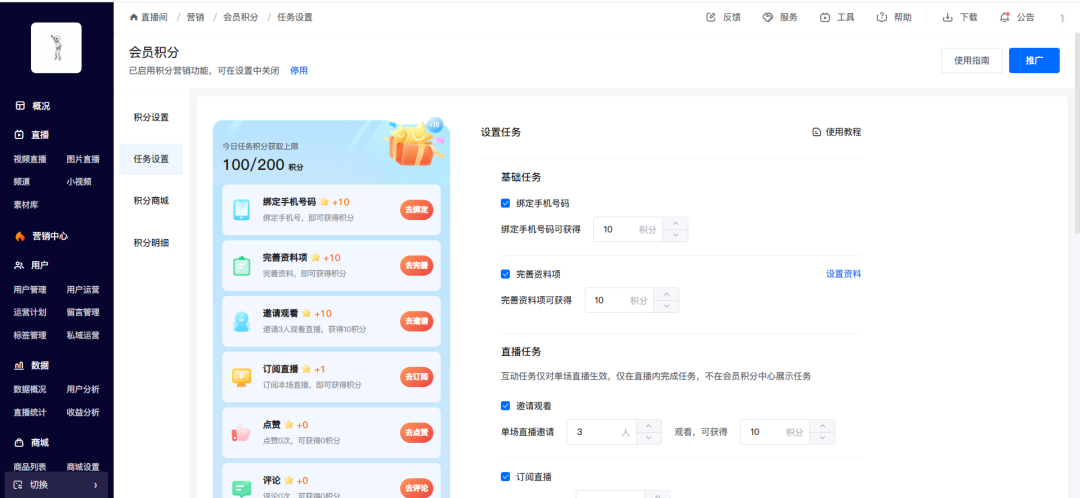Uncheck the 绑定手机号码 checkbox
The height and width of the screenshot is (498, 1080).
click(x=505, y=203)
